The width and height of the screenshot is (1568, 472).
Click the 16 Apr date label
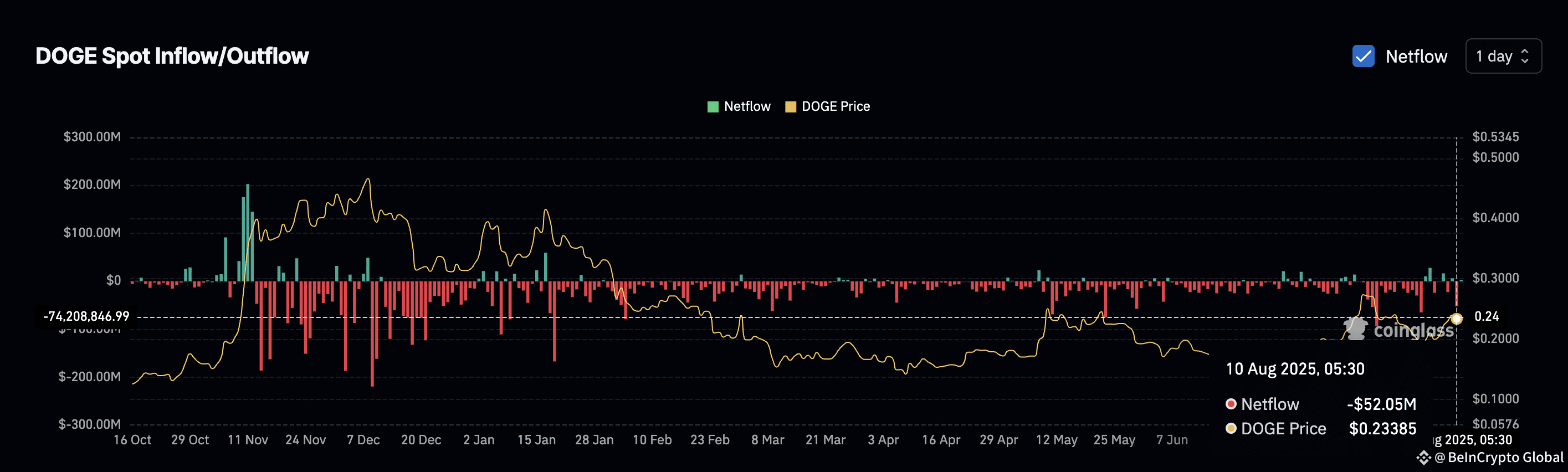941,440
